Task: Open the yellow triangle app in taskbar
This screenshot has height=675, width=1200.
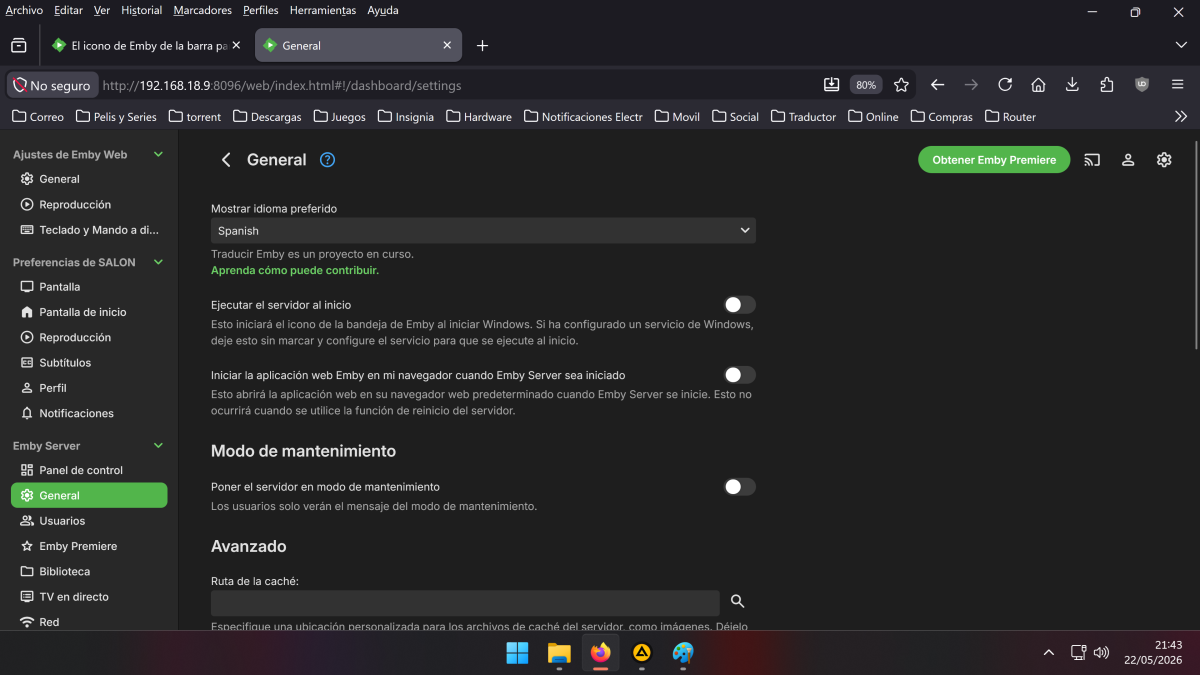Action: pyautogui.click(x=642, y=653)
